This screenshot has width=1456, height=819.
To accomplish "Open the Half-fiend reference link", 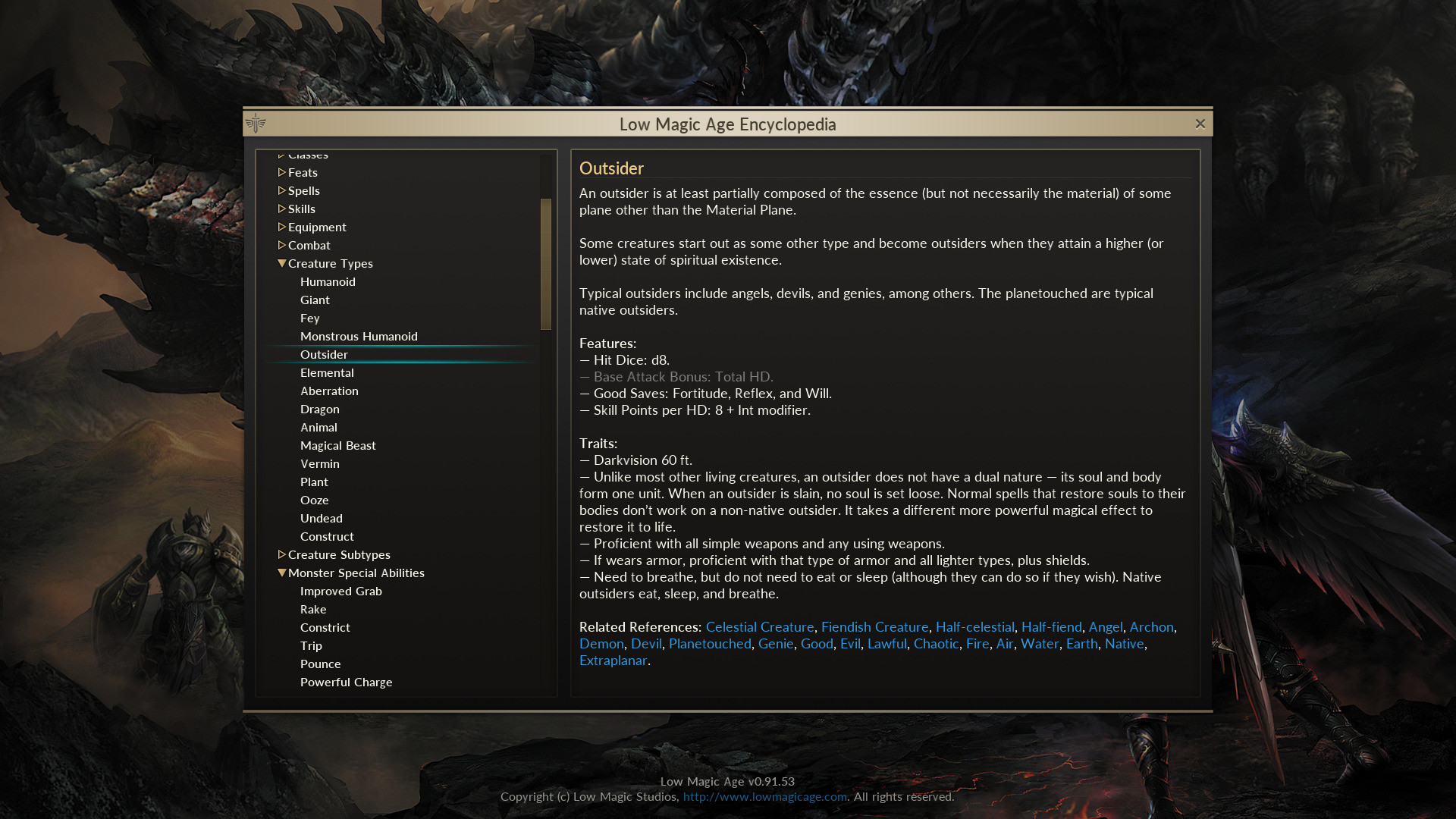I will point(1052,627).
